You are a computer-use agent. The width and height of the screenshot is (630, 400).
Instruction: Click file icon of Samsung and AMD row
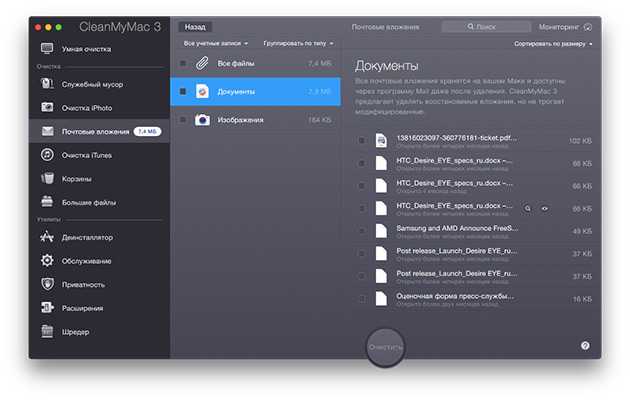[381, 231]
